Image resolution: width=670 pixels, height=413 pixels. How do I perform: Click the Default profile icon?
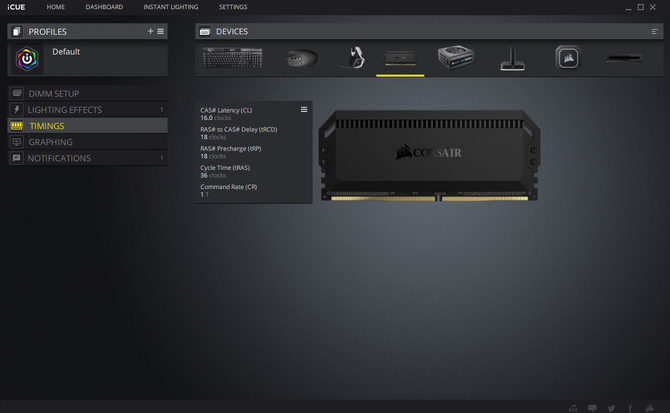pyautogui.click(x=27, y=59)
